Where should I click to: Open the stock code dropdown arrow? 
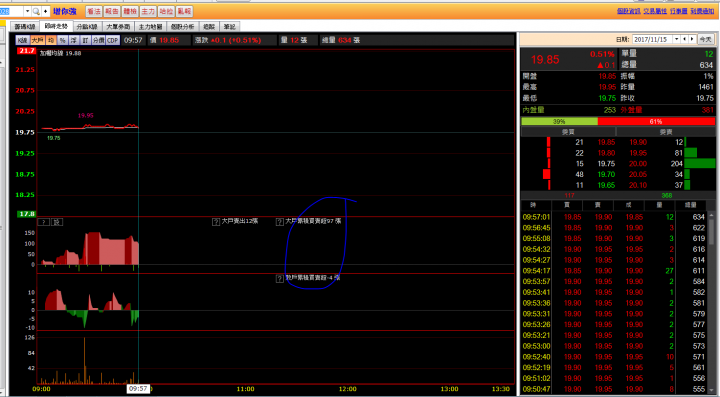[x=27, y=11]
